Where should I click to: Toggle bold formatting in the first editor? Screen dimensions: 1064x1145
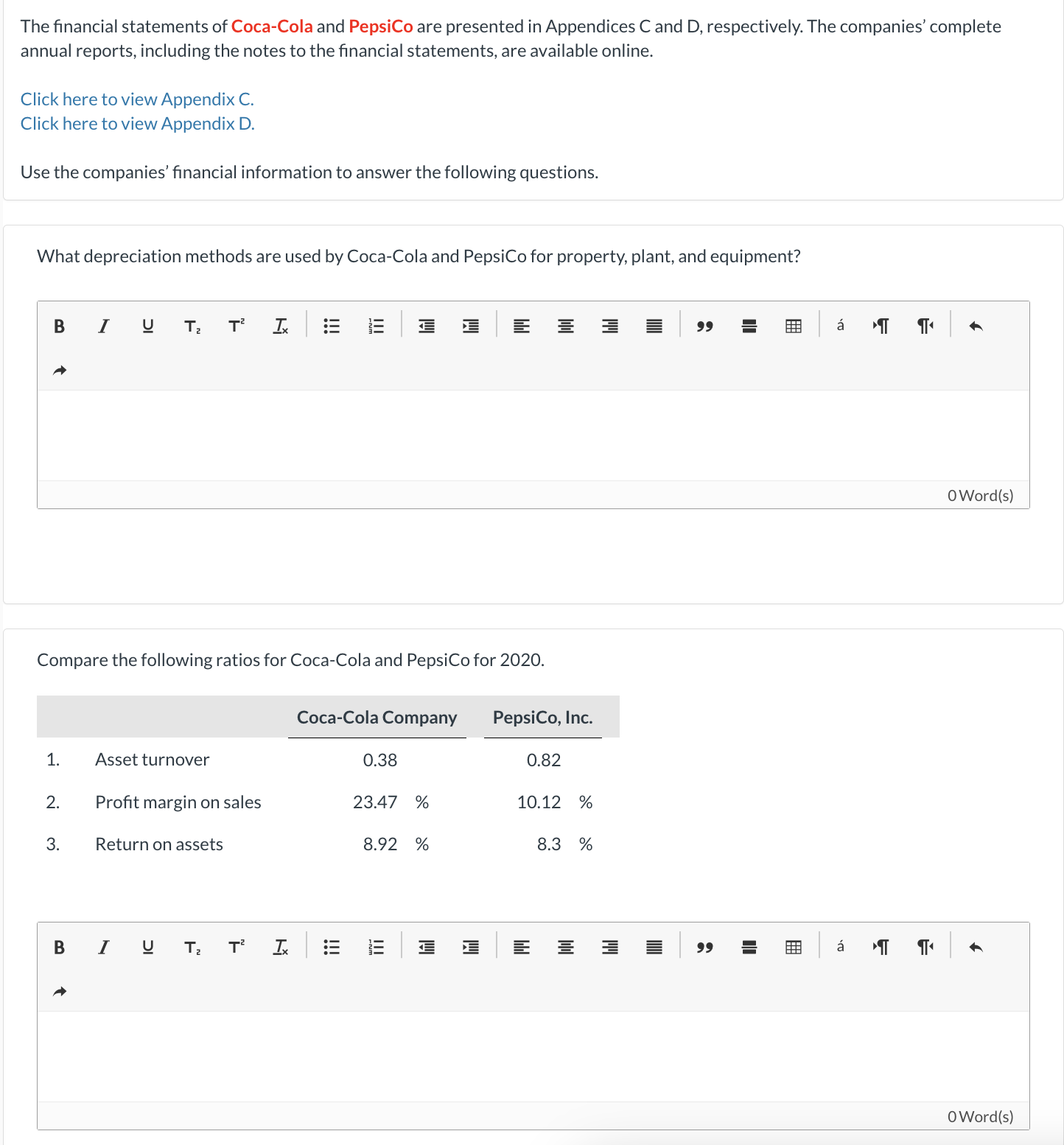pos(58,325)
